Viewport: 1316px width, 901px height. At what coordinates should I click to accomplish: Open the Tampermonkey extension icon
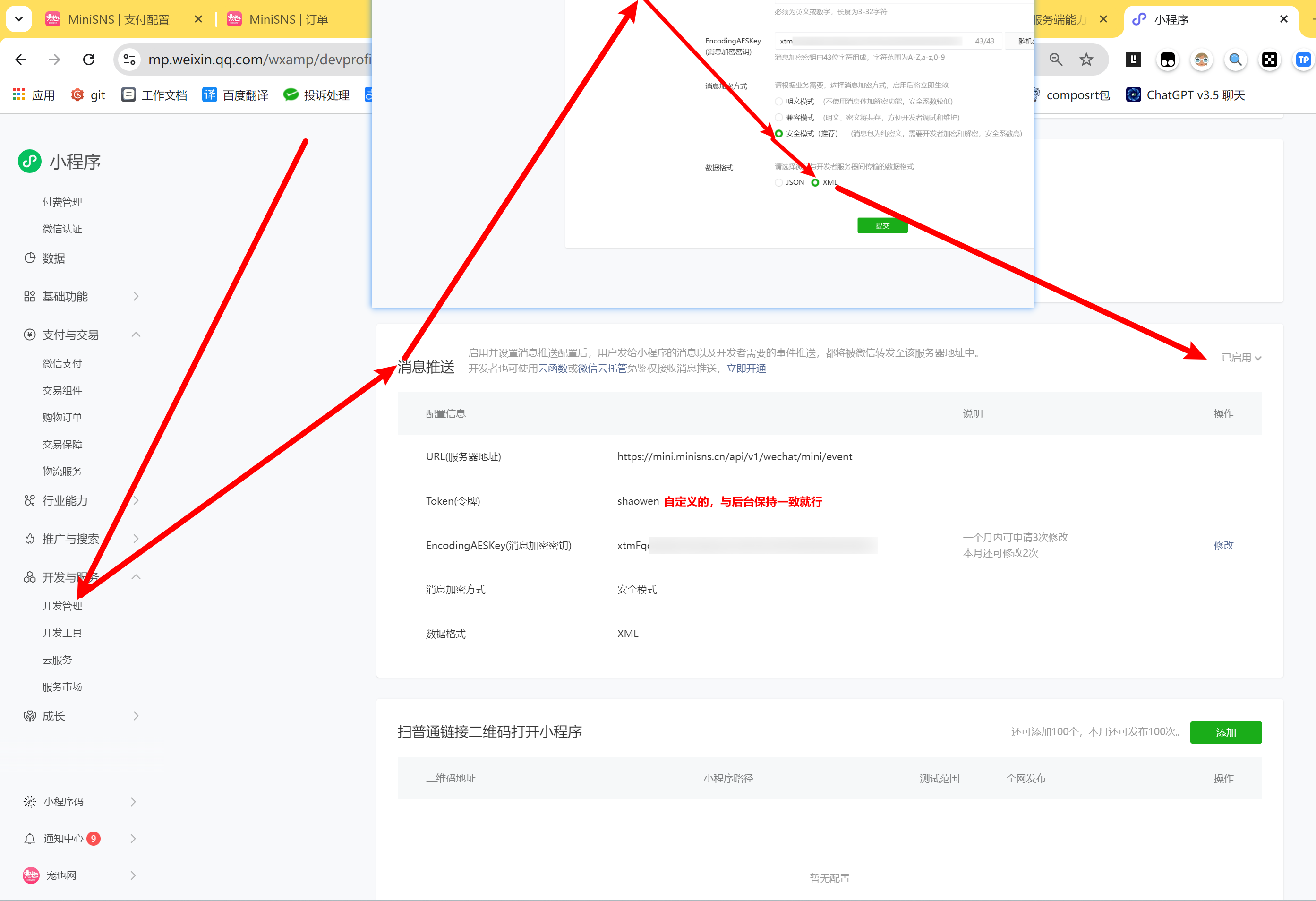pos(1168,60)
